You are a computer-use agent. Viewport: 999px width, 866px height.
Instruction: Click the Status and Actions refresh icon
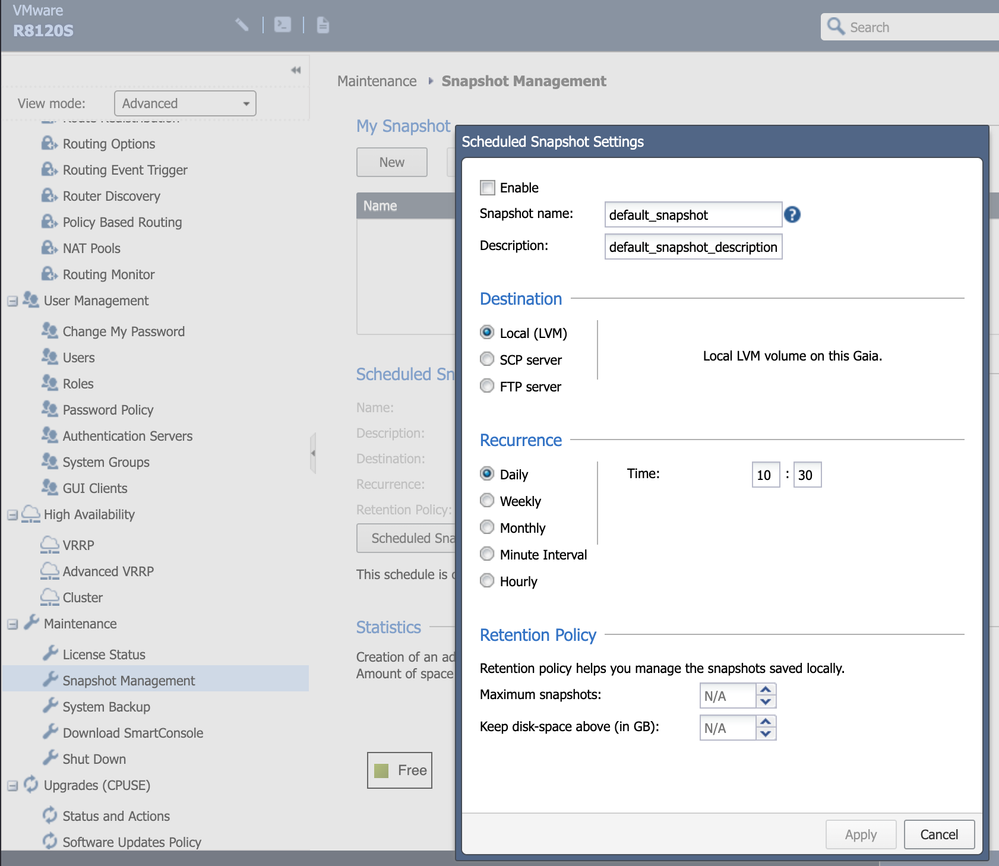click(x=50, y=815)
